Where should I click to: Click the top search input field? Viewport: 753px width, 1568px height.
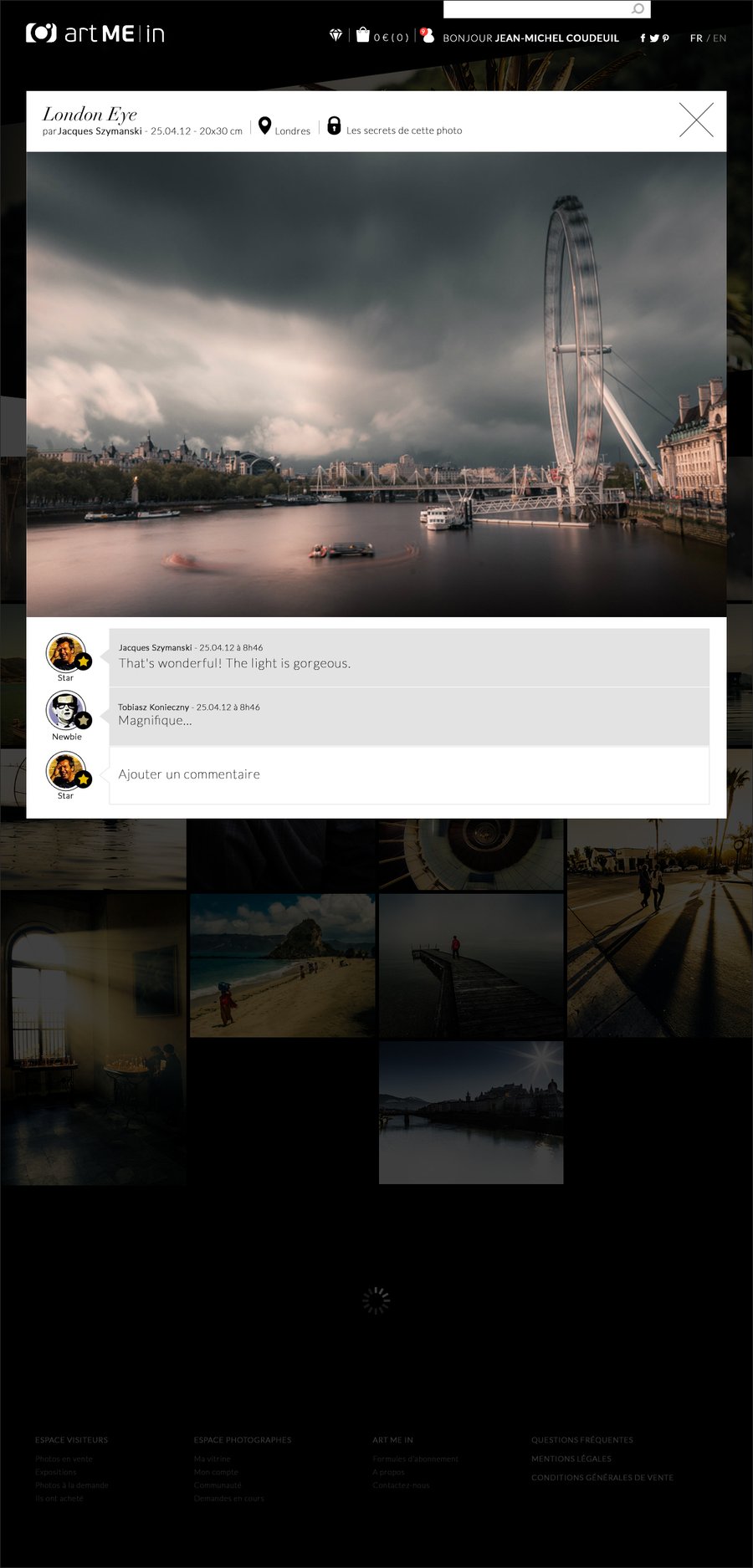coord(535,9)
